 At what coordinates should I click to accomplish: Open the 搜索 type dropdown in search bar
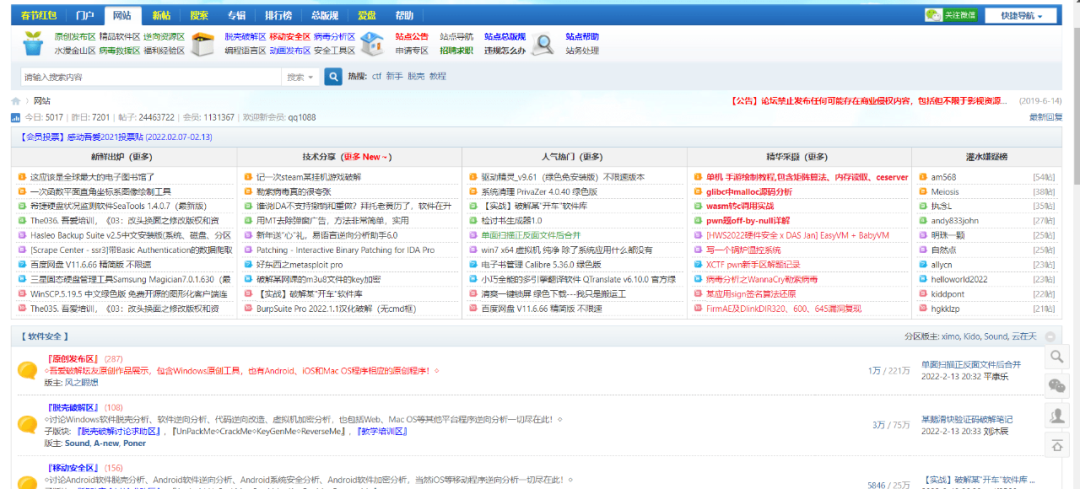tap(299, 76)
